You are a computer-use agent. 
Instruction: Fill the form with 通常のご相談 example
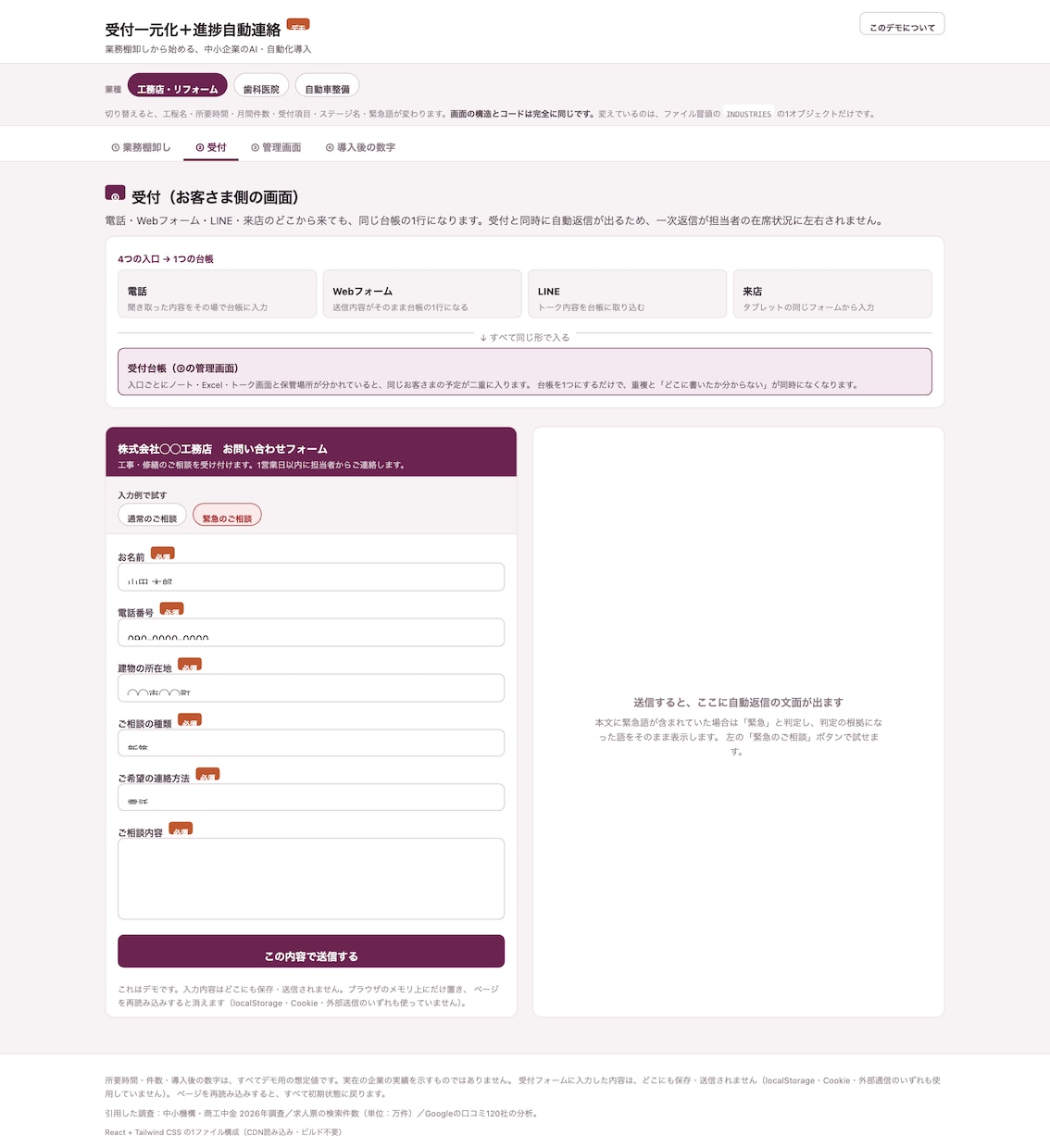152,517
